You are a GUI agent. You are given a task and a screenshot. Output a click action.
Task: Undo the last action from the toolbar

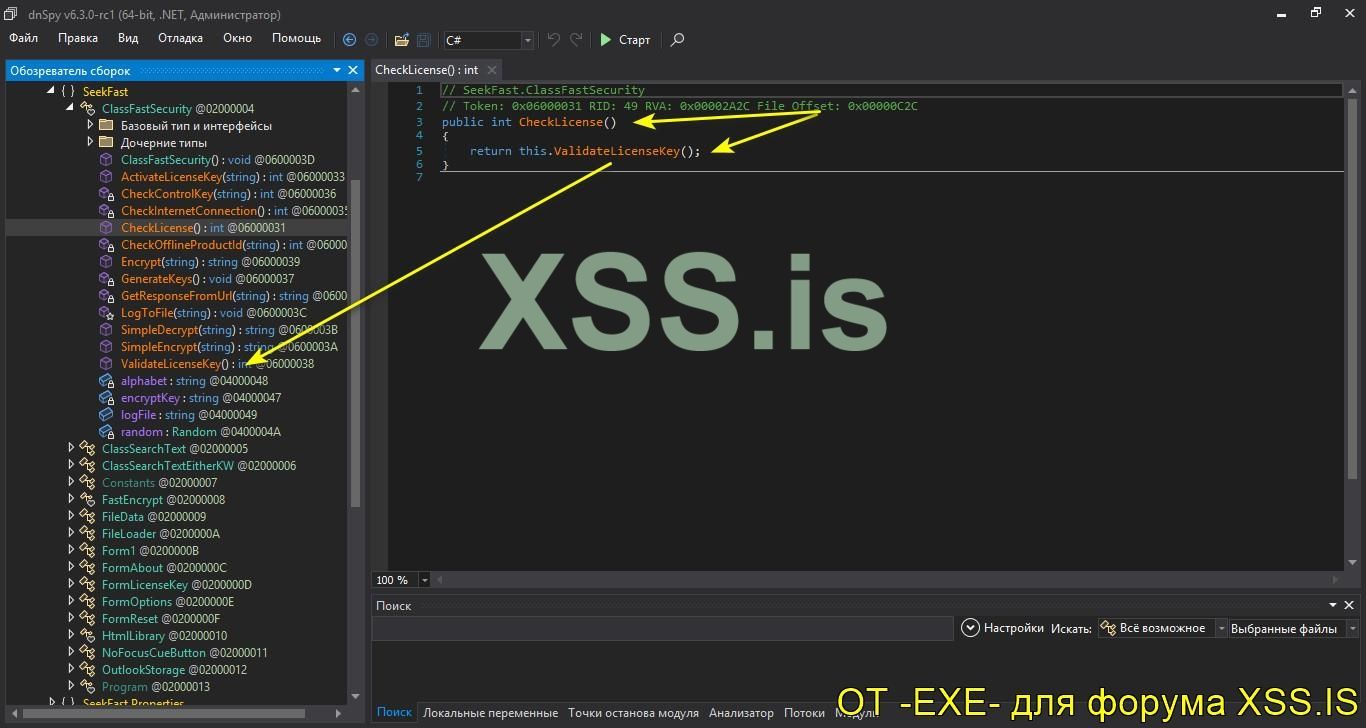[x=554, y=40]
